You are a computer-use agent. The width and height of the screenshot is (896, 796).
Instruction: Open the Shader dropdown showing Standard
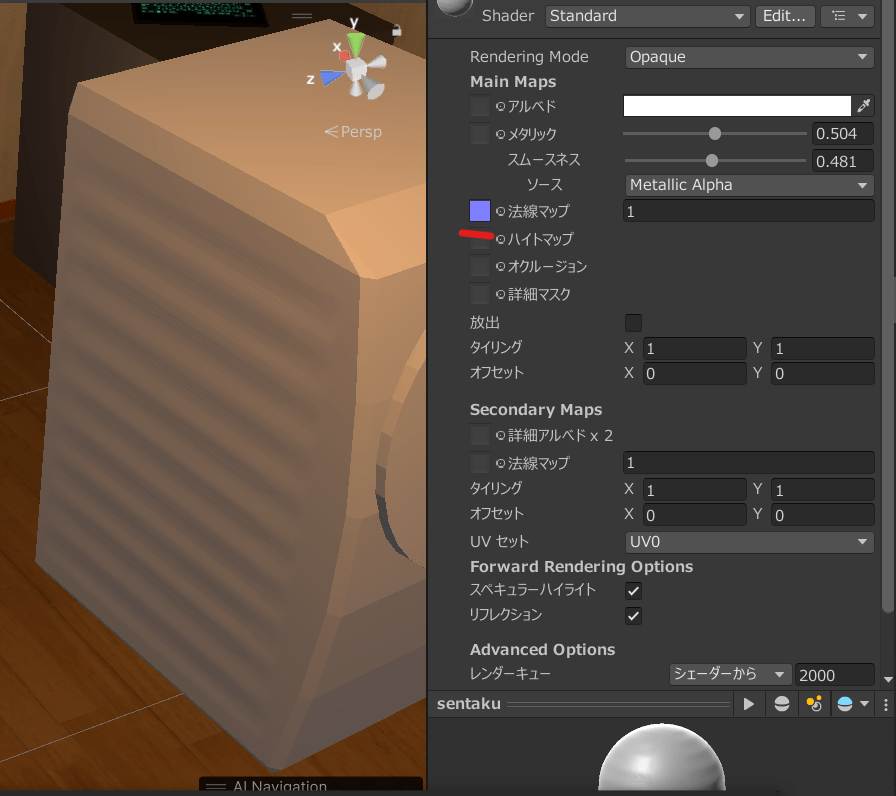(647, 16)
